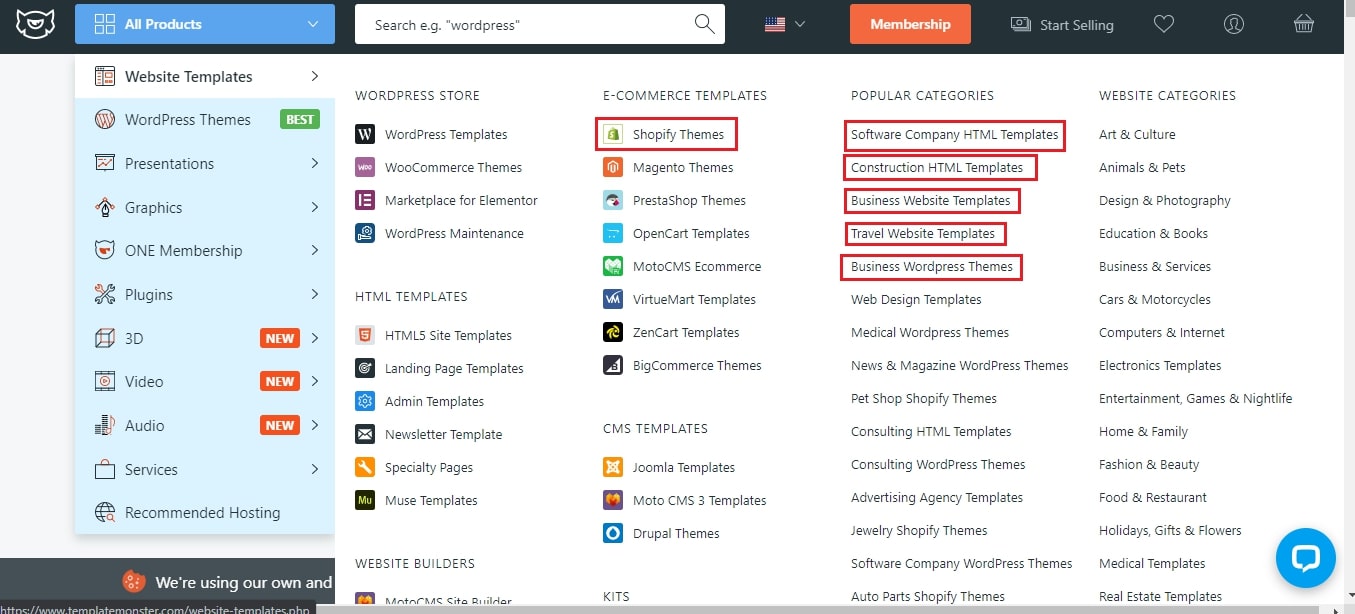Open Cars & Motorcycles category link

pyautogui.click(x=1155, y=299)
